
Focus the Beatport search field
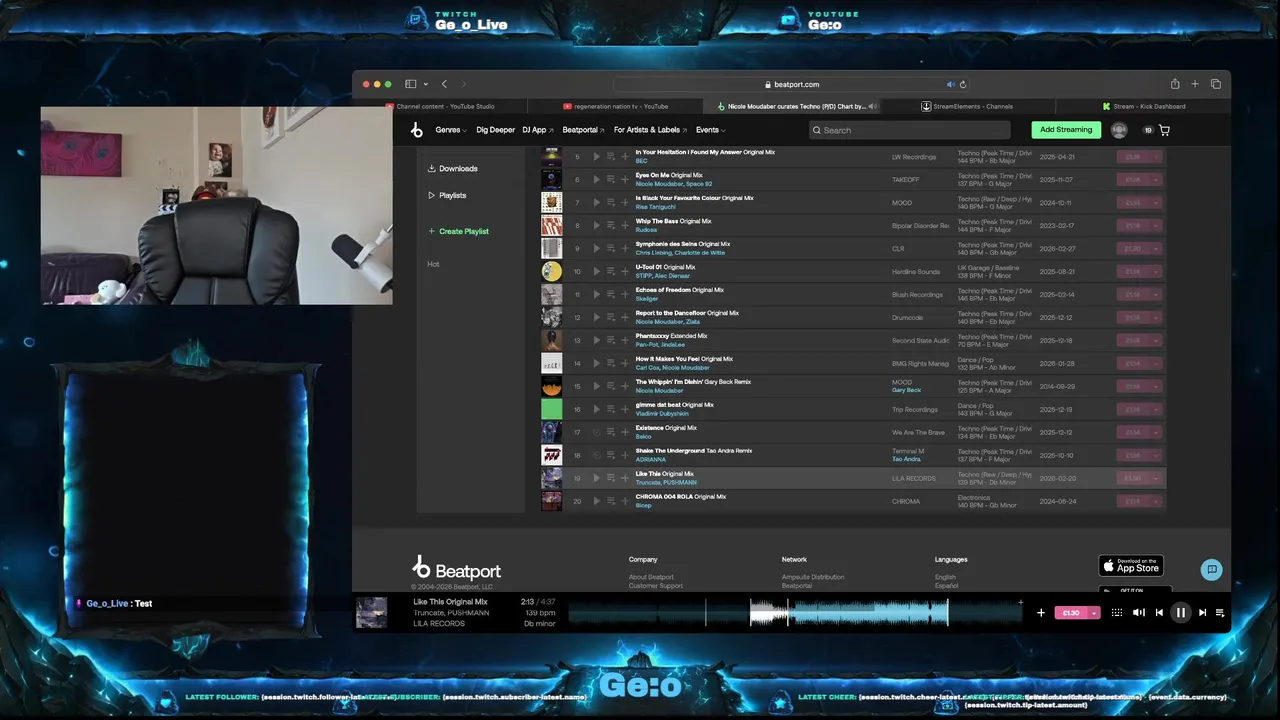point(910,130)
